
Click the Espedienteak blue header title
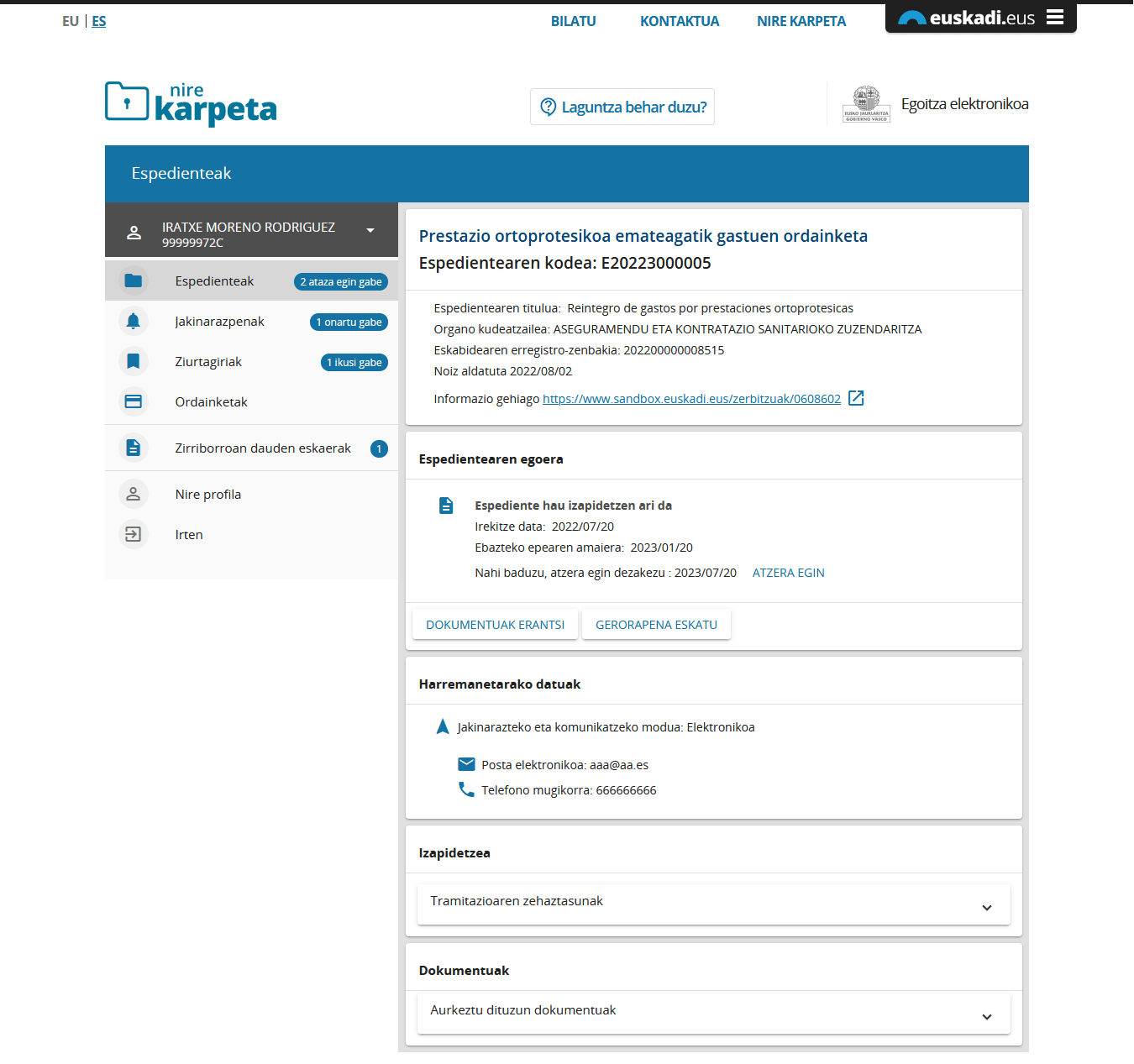pos(181,173)
